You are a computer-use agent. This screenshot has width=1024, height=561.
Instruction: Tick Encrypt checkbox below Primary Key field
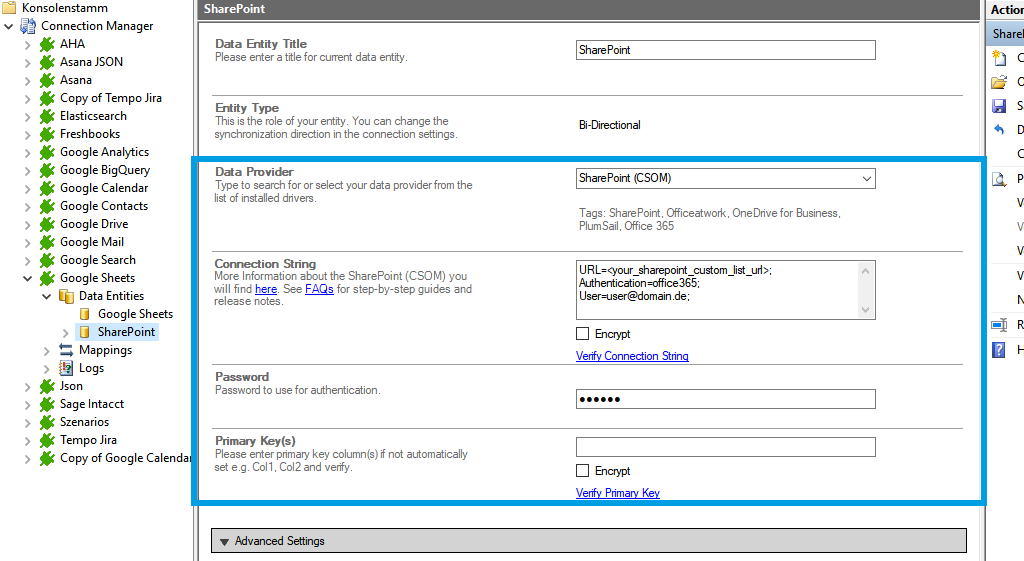(583, 471)
